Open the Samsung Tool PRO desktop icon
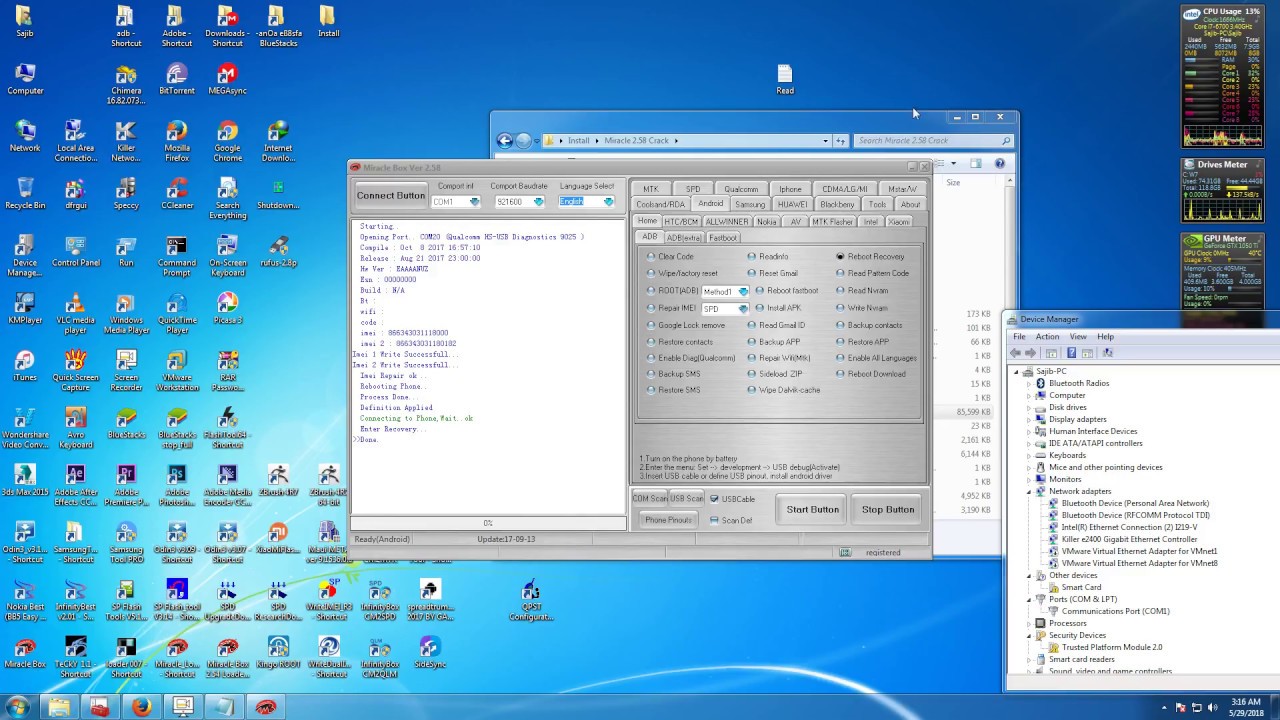 coord(126,541)
